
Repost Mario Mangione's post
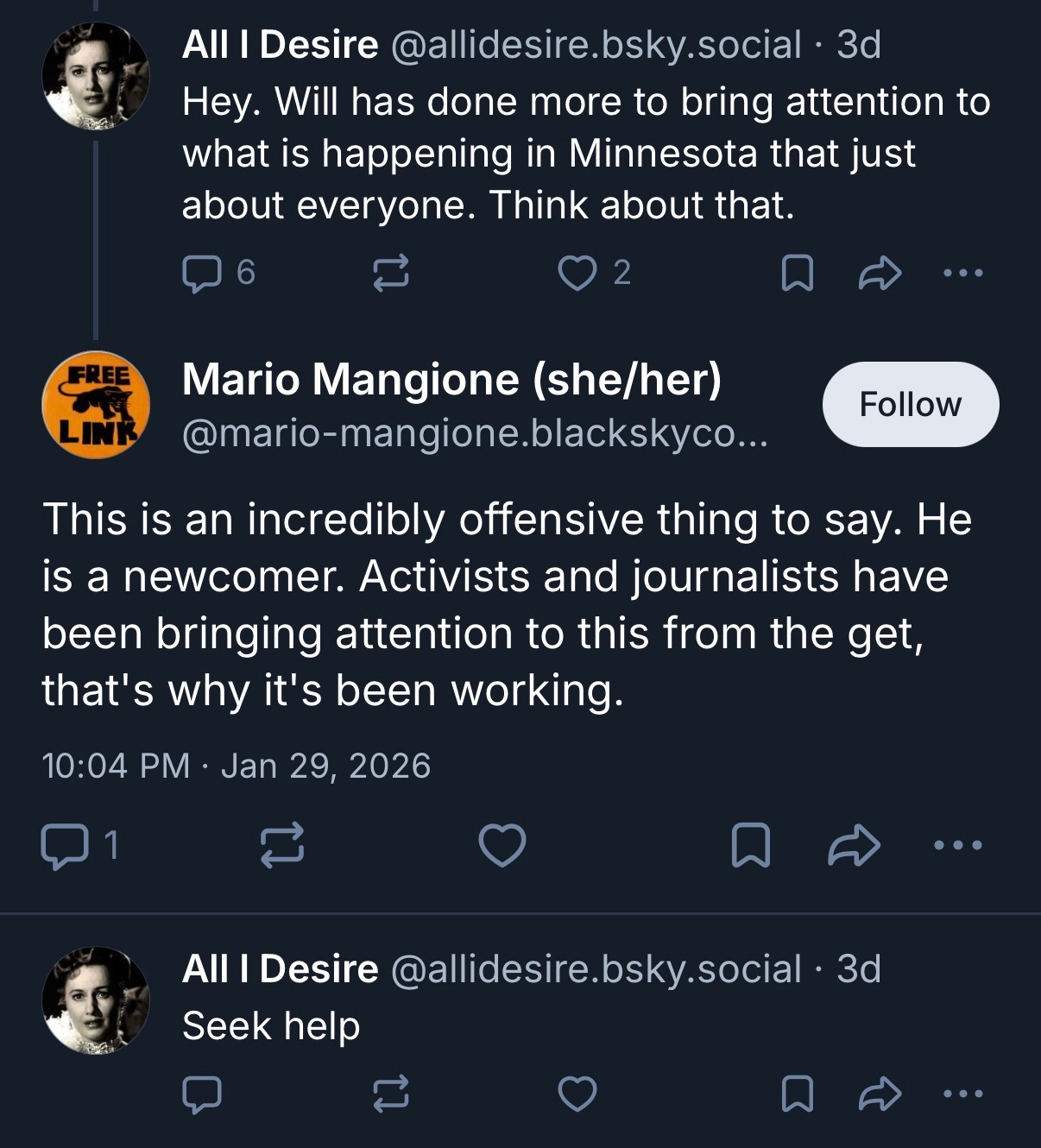click(x=282, y=845)
